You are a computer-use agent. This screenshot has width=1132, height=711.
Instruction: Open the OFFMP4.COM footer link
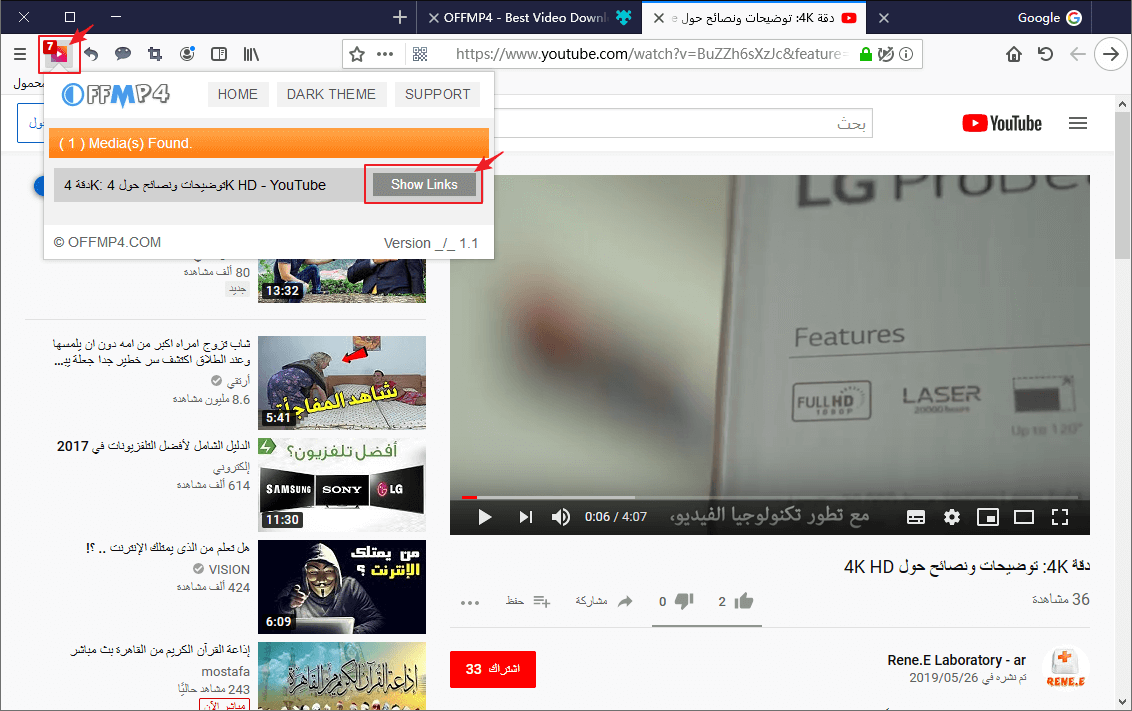pyautogui.click(x=108, y=243)
